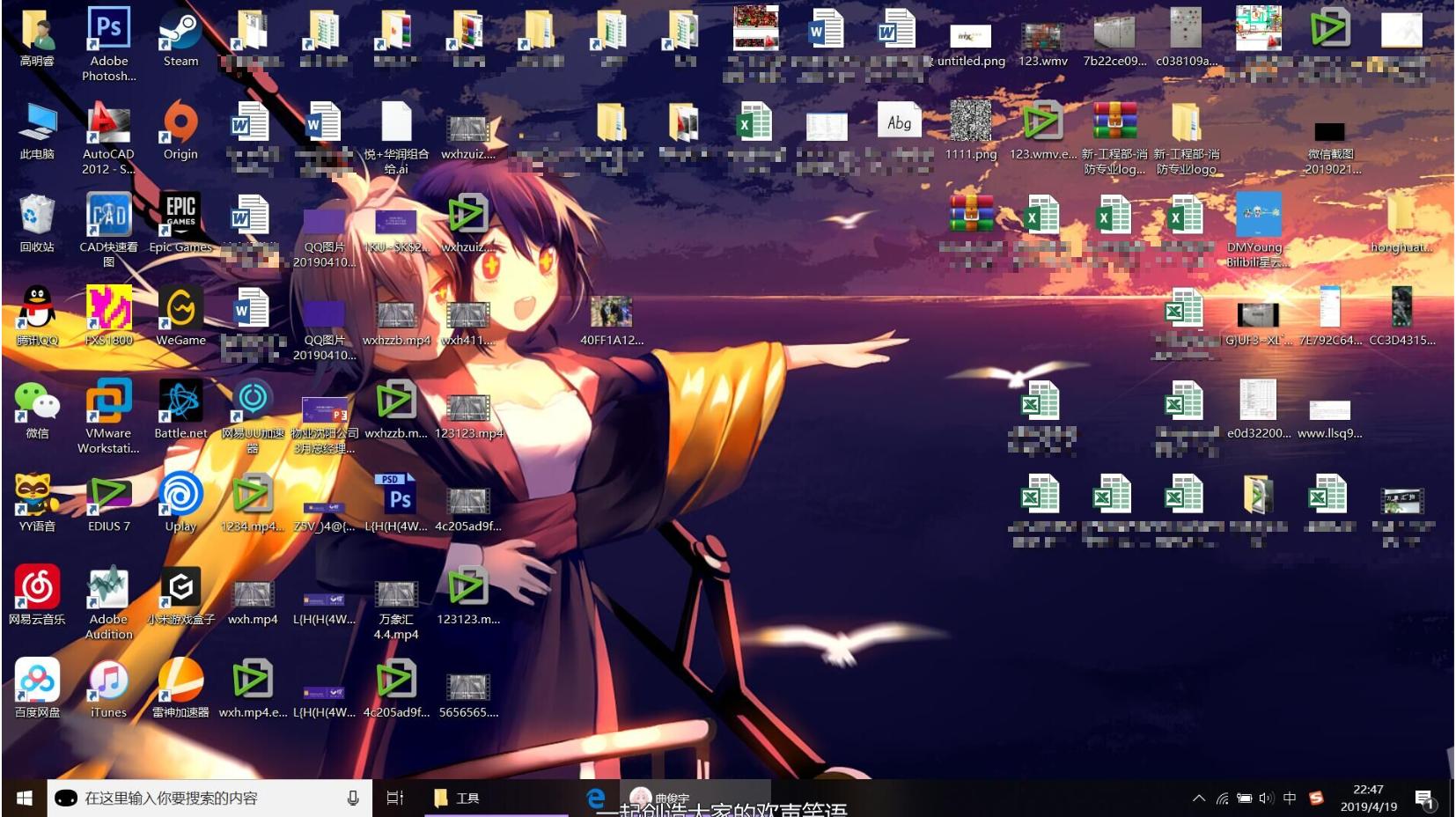The height and width of the screenshot is (817, 1456).
Task: Open the iTunes shortcut
Action: click(109, 688)
